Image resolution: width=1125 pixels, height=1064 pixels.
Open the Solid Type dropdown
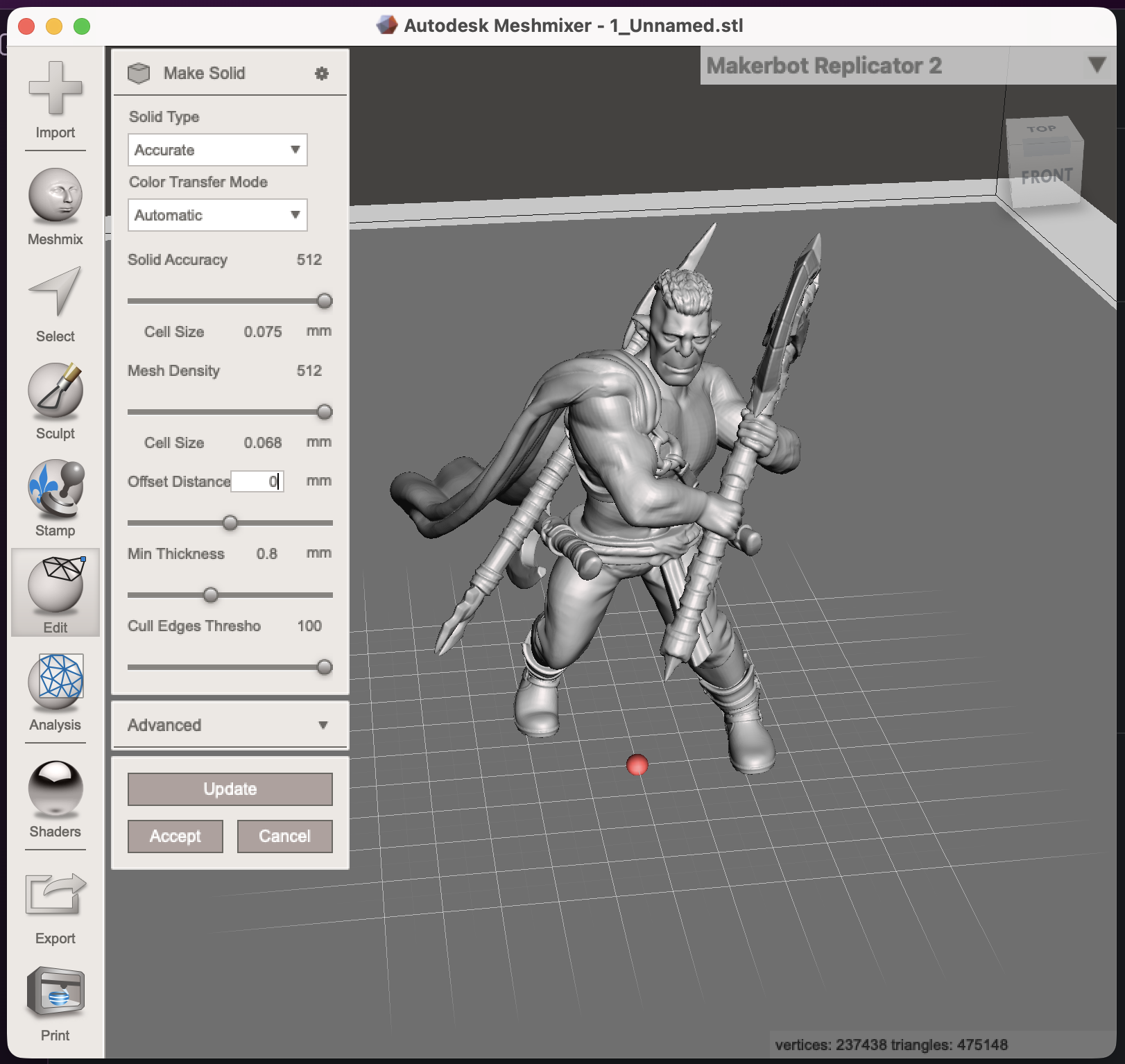(x=217, y=150)
